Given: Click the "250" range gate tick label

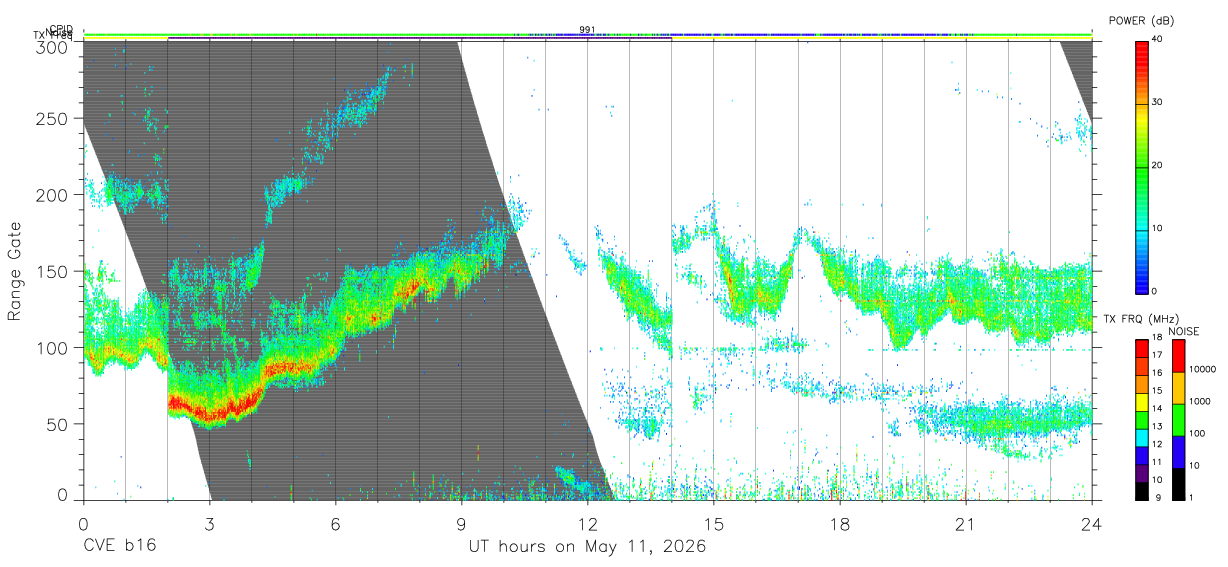Looking at the screenshot, I should (53, 118).
